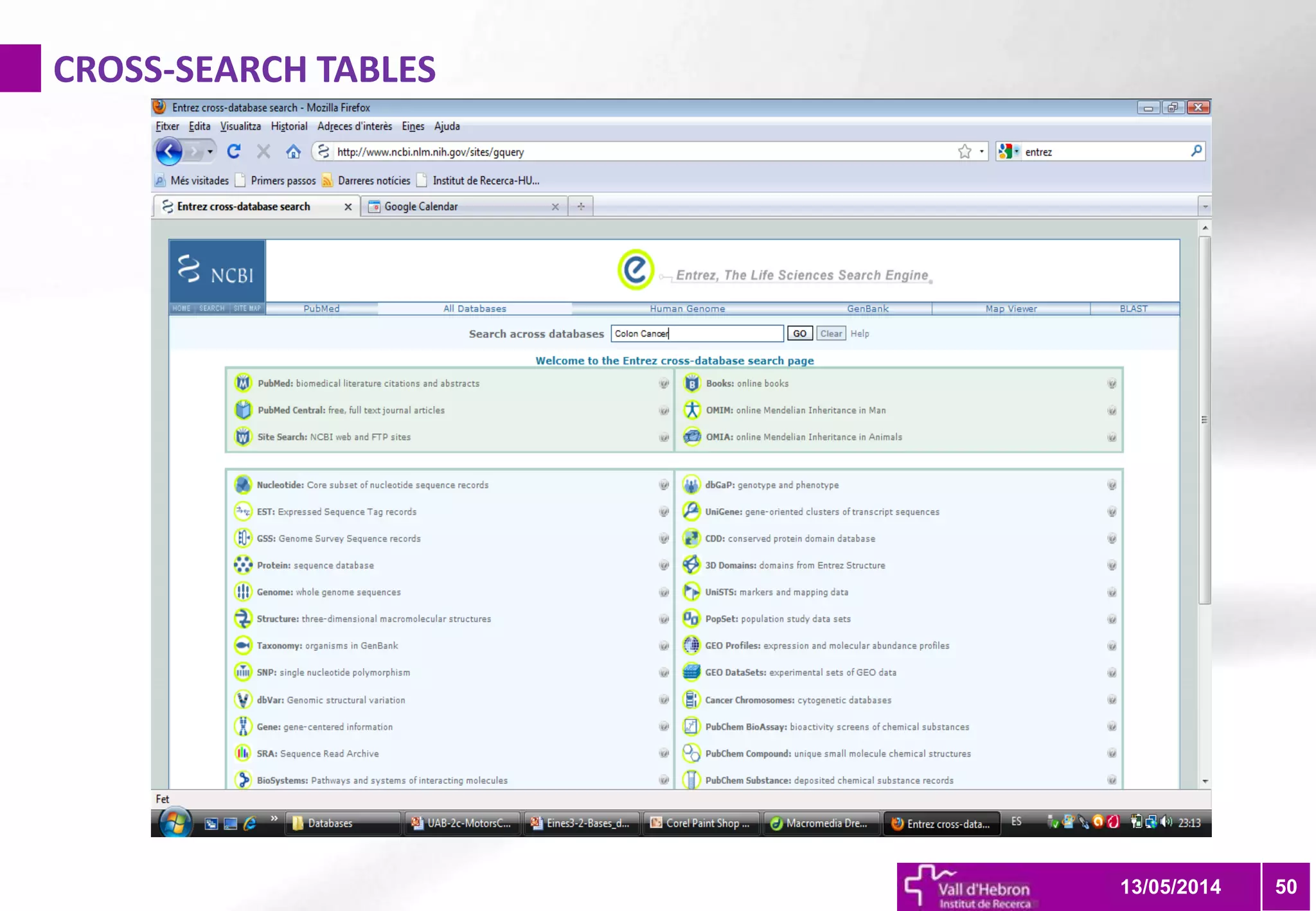The height and width of the screenshot is (911, 1316).
Task: Open the back/forward history dropdown arrow
Action: (209, 152)
